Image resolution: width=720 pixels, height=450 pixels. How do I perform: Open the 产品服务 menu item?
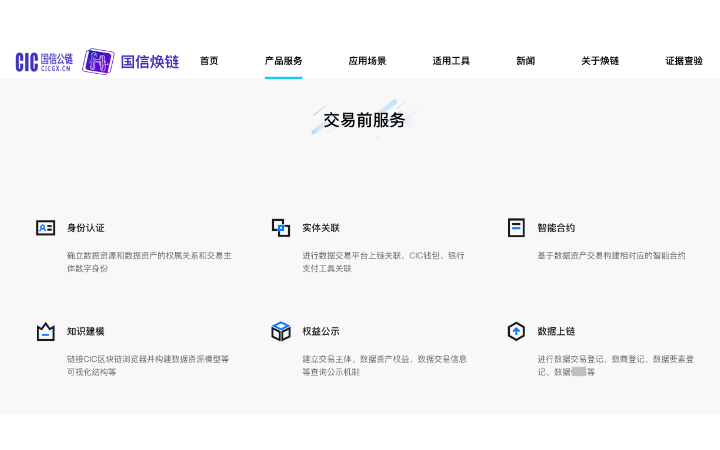pos(283,61)
